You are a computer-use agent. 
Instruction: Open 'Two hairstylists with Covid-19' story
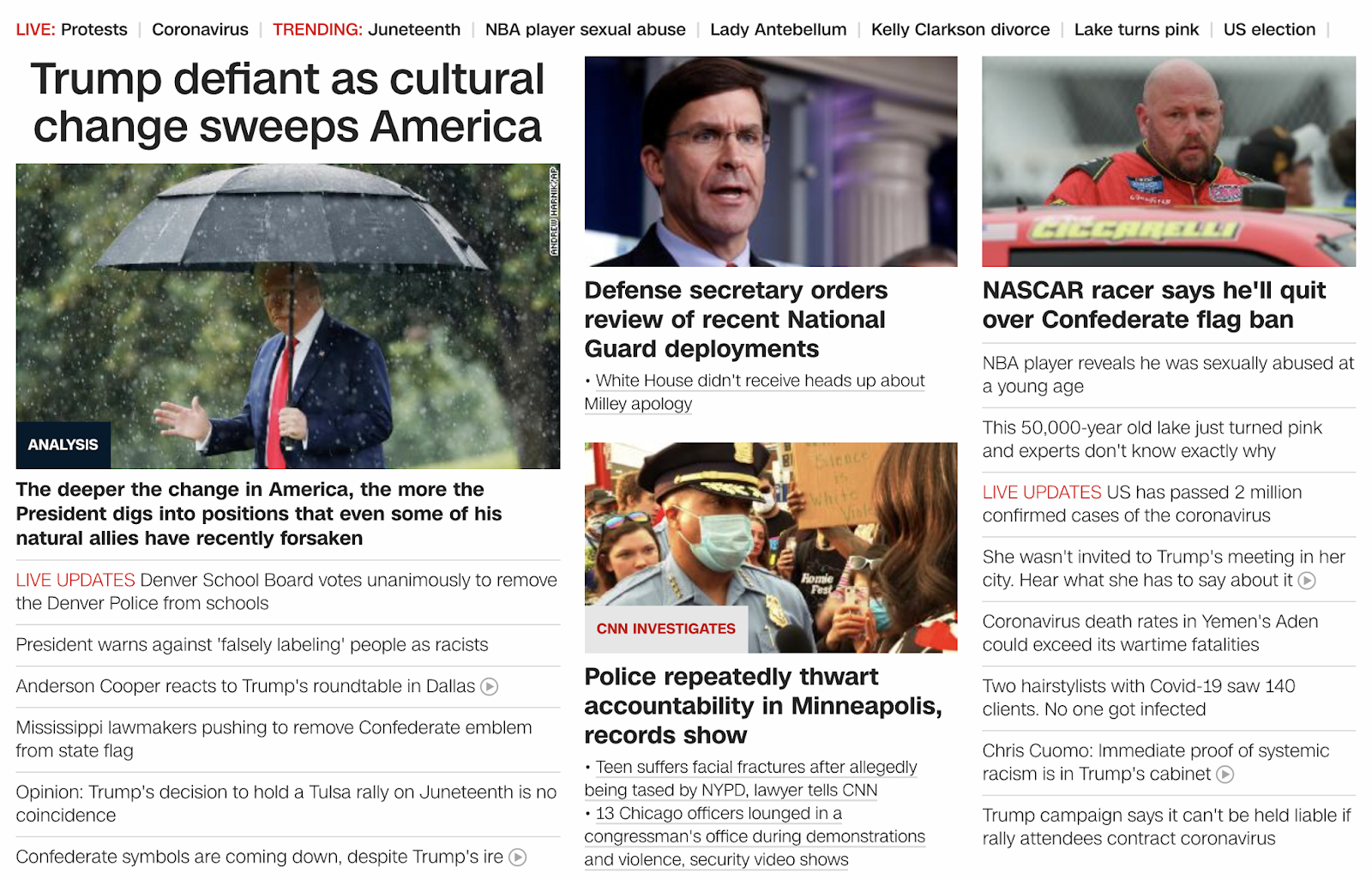pos(1139,698)
